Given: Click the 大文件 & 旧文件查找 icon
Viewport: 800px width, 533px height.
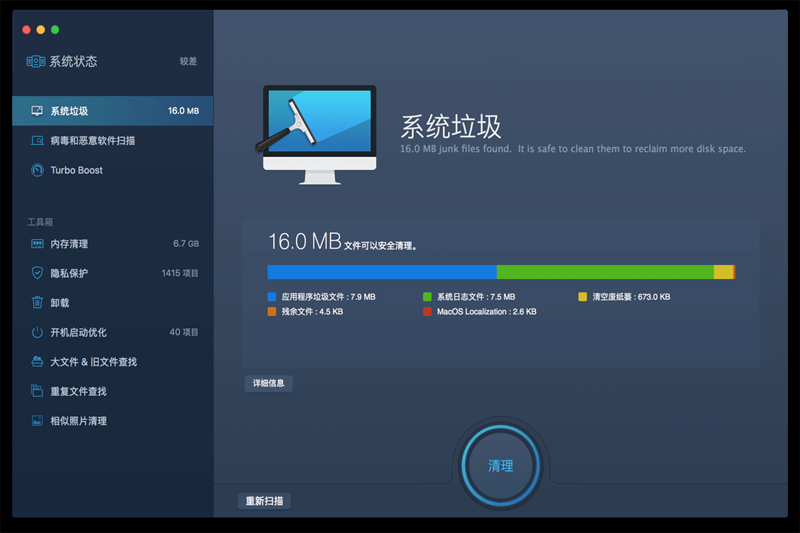Looking at the screenshot, I should point(37,362).
